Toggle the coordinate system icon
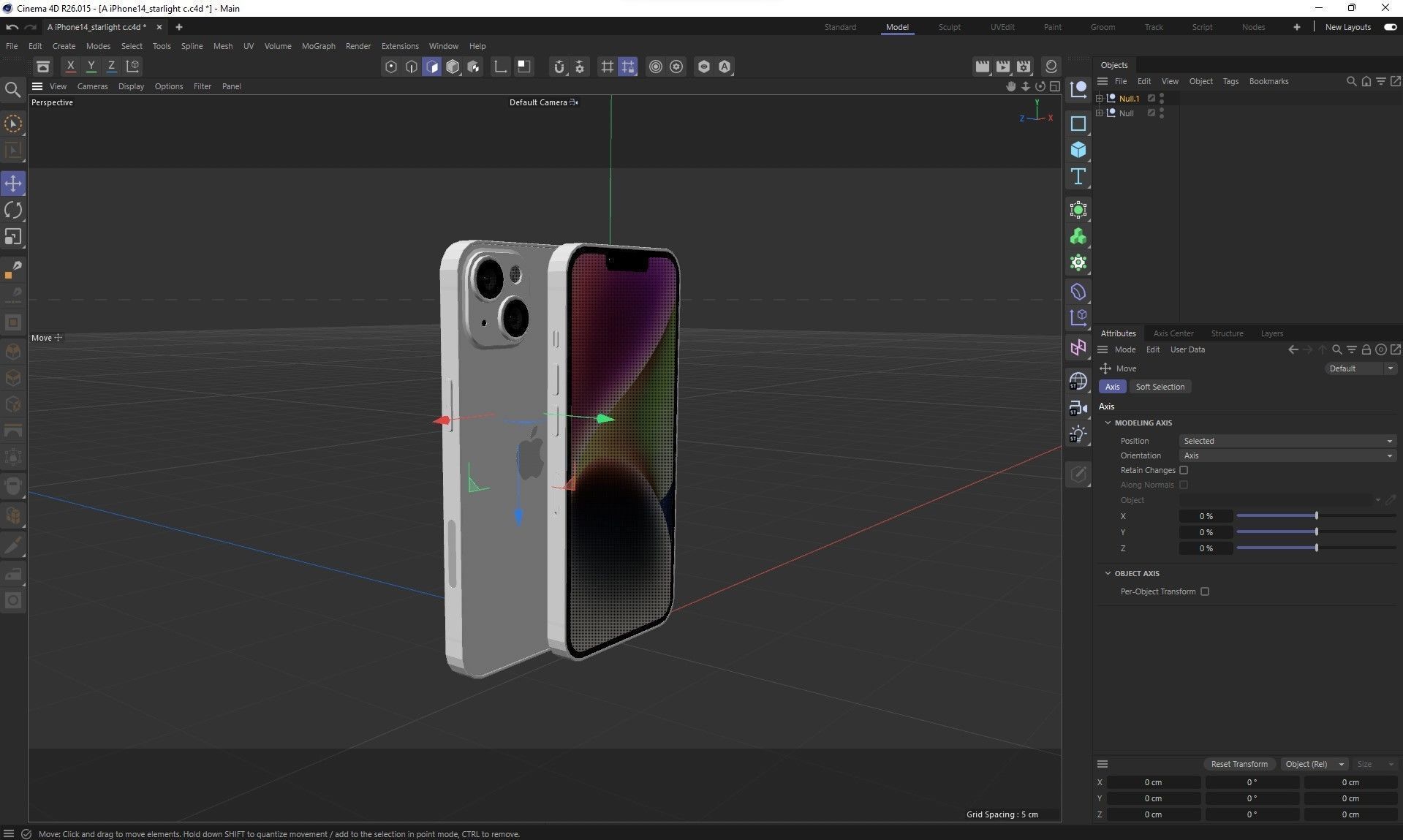Image resolution: width=1403 pixels, height=840 pixels. 132,67
